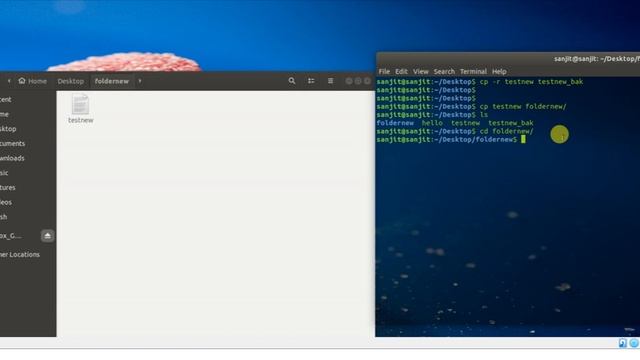Open the terminal Edit menu
The width and height of the screenshot is (640, 360).
point(401,71)
